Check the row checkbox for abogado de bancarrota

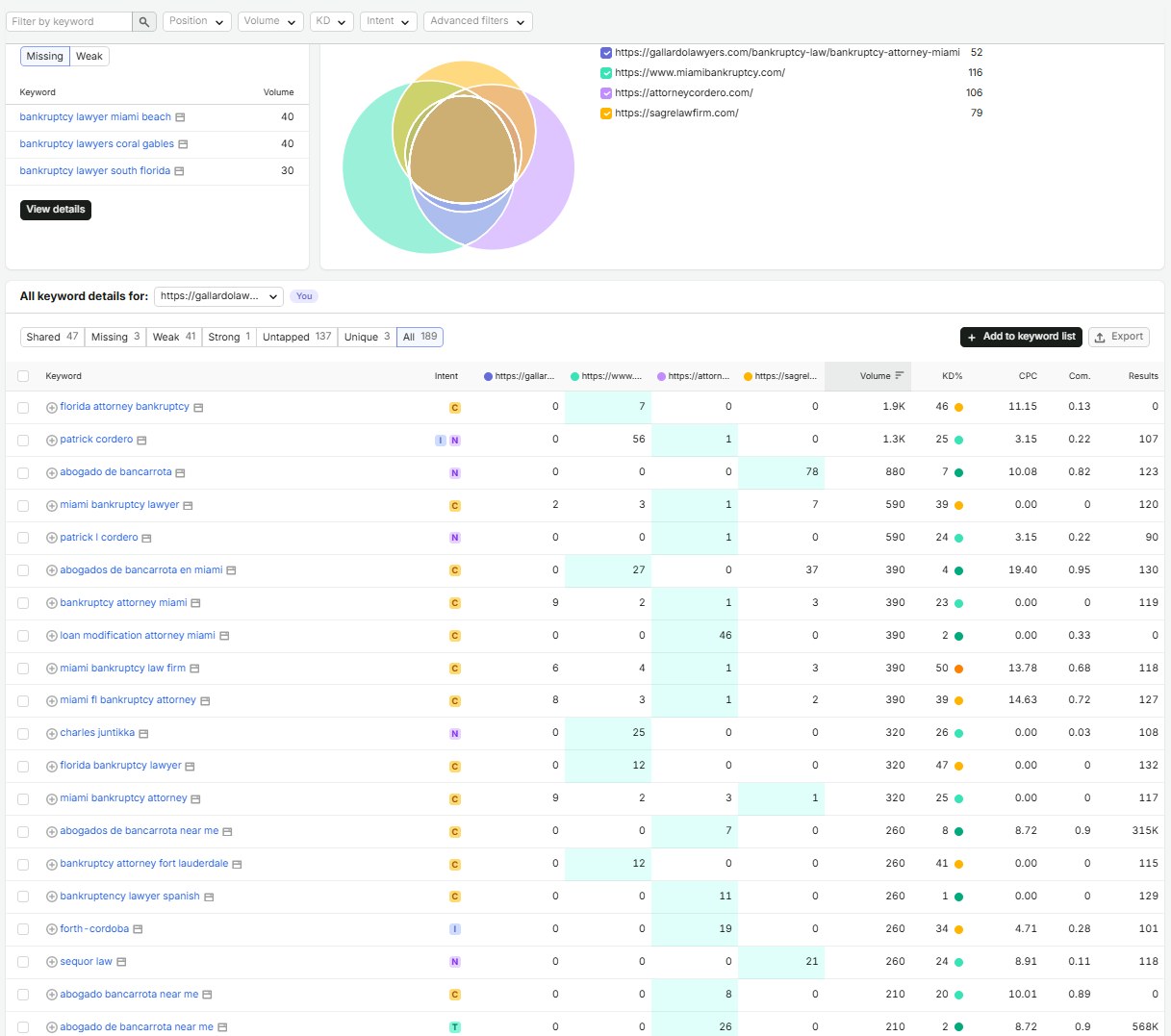23,473
